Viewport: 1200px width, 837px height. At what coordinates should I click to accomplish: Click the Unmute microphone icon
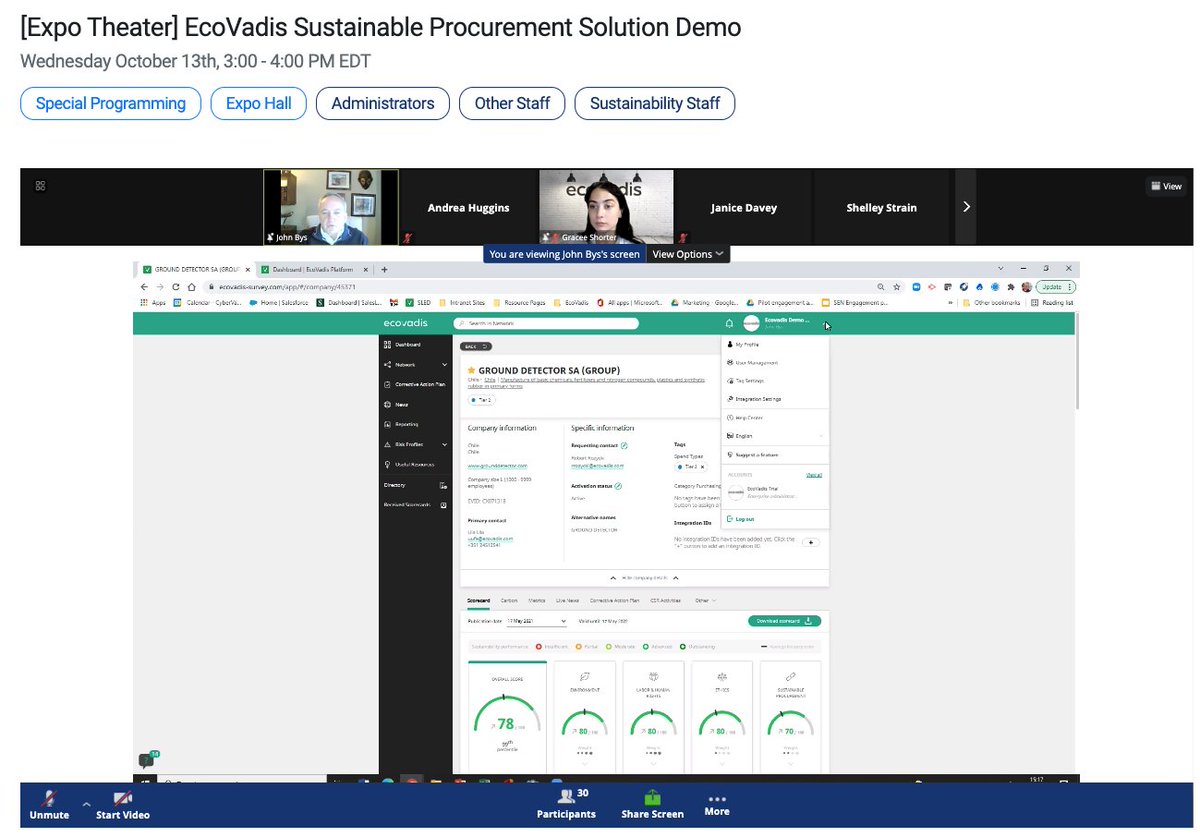point(48,799)
